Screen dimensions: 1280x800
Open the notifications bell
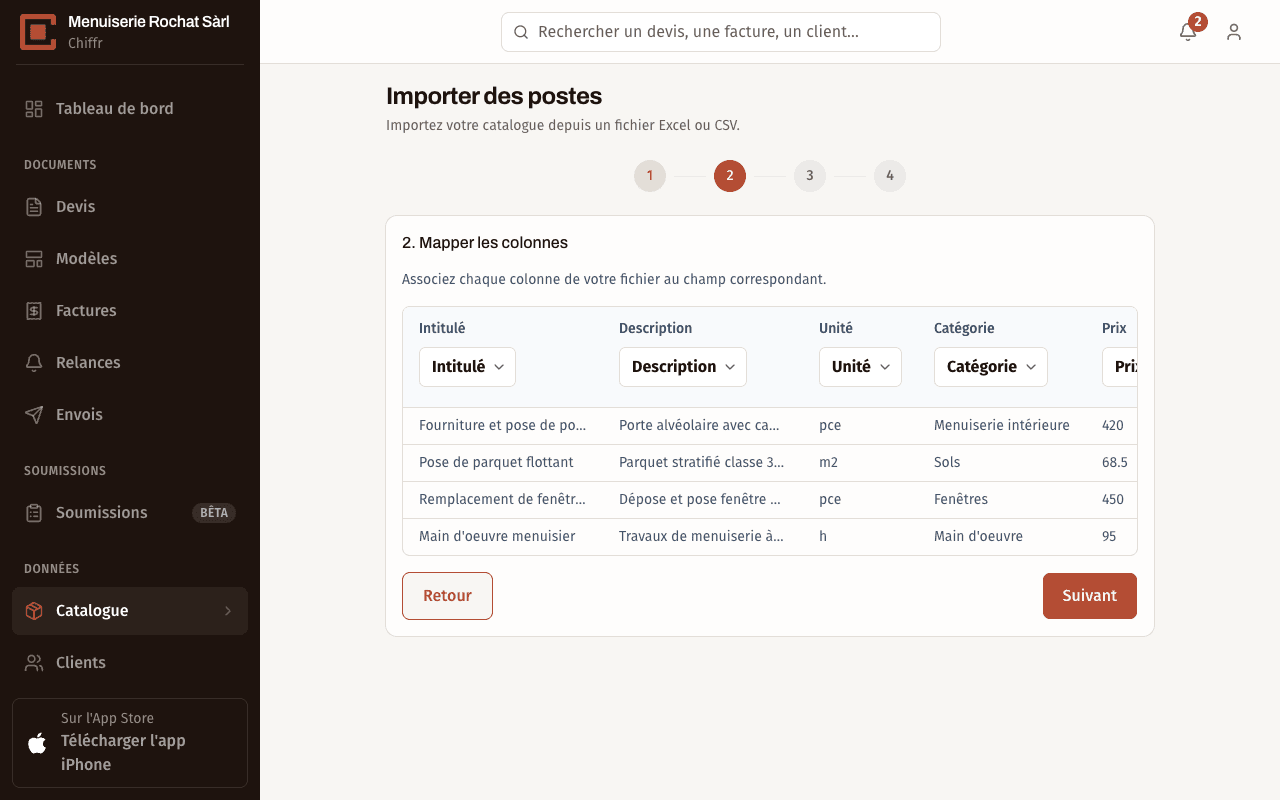pyautogui.click(x=1188, y=32)
